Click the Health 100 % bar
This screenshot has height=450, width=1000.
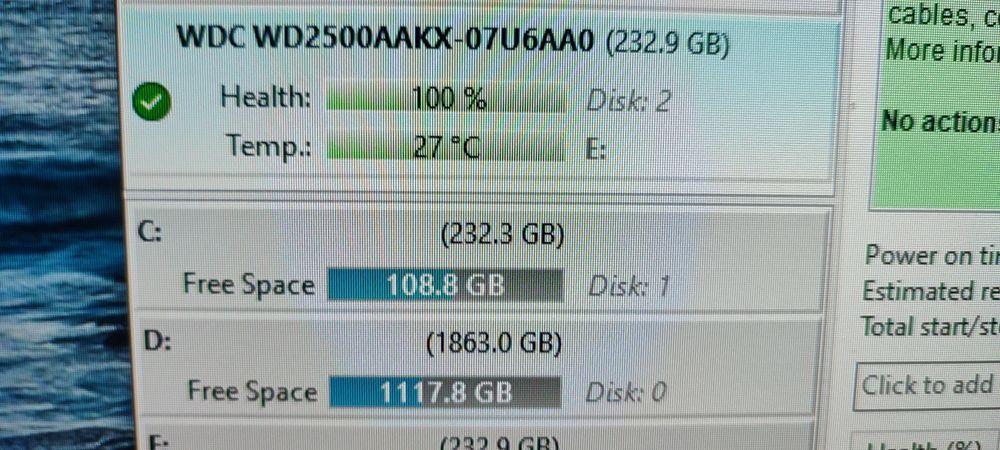(x=446, y=99)
